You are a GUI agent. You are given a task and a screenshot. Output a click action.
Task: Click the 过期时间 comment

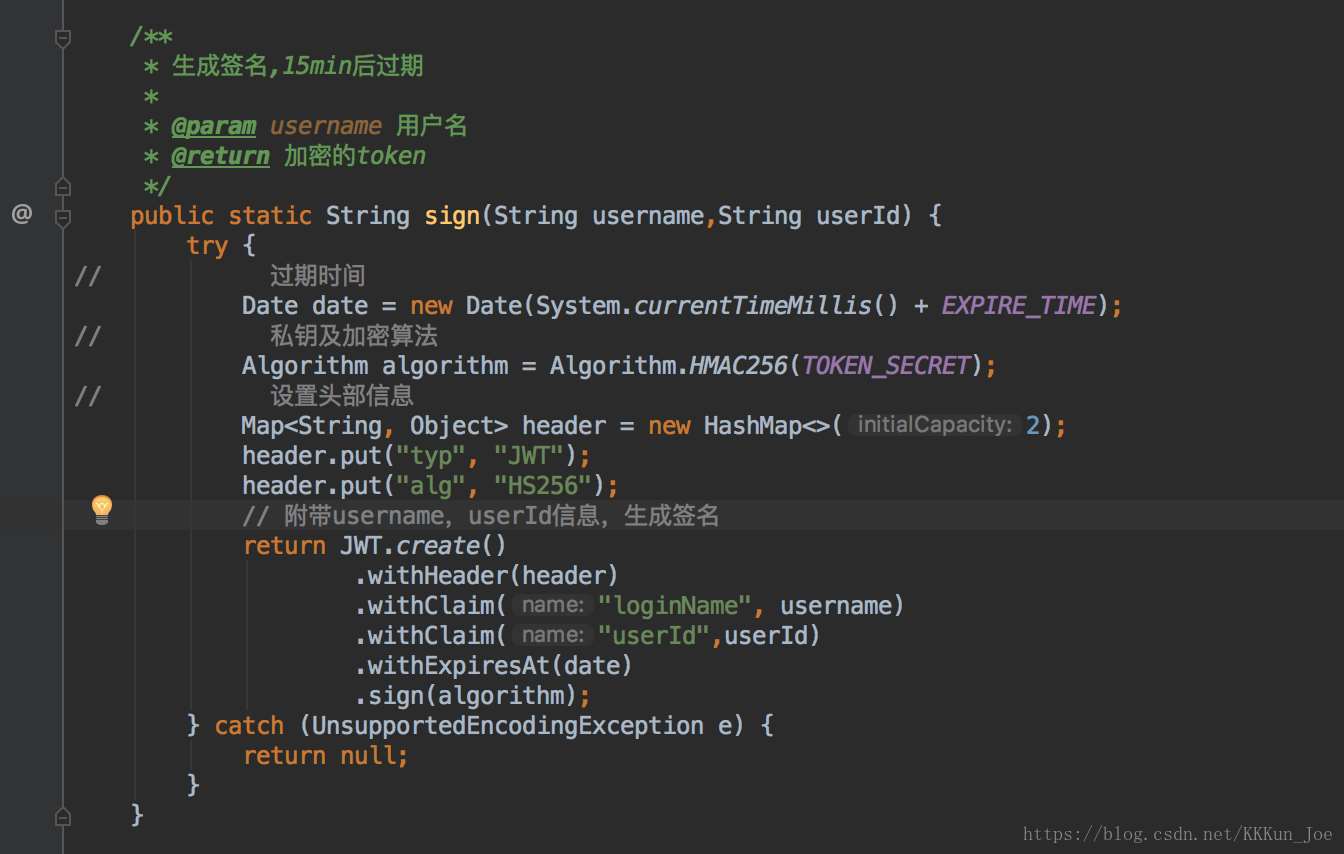(x=317, y=275)
